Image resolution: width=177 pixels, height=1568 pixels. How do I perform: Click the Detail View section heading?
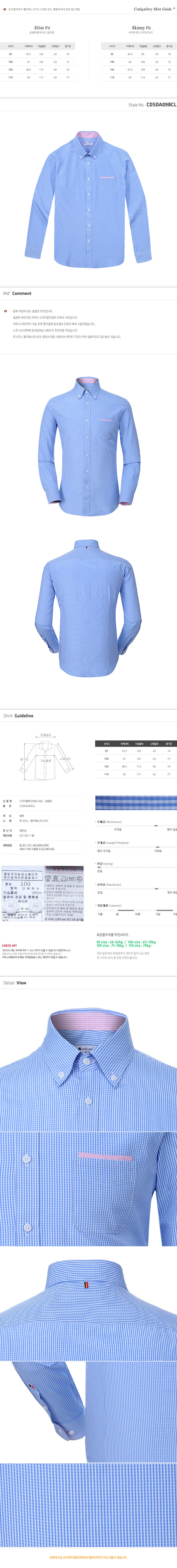(15, 982)
